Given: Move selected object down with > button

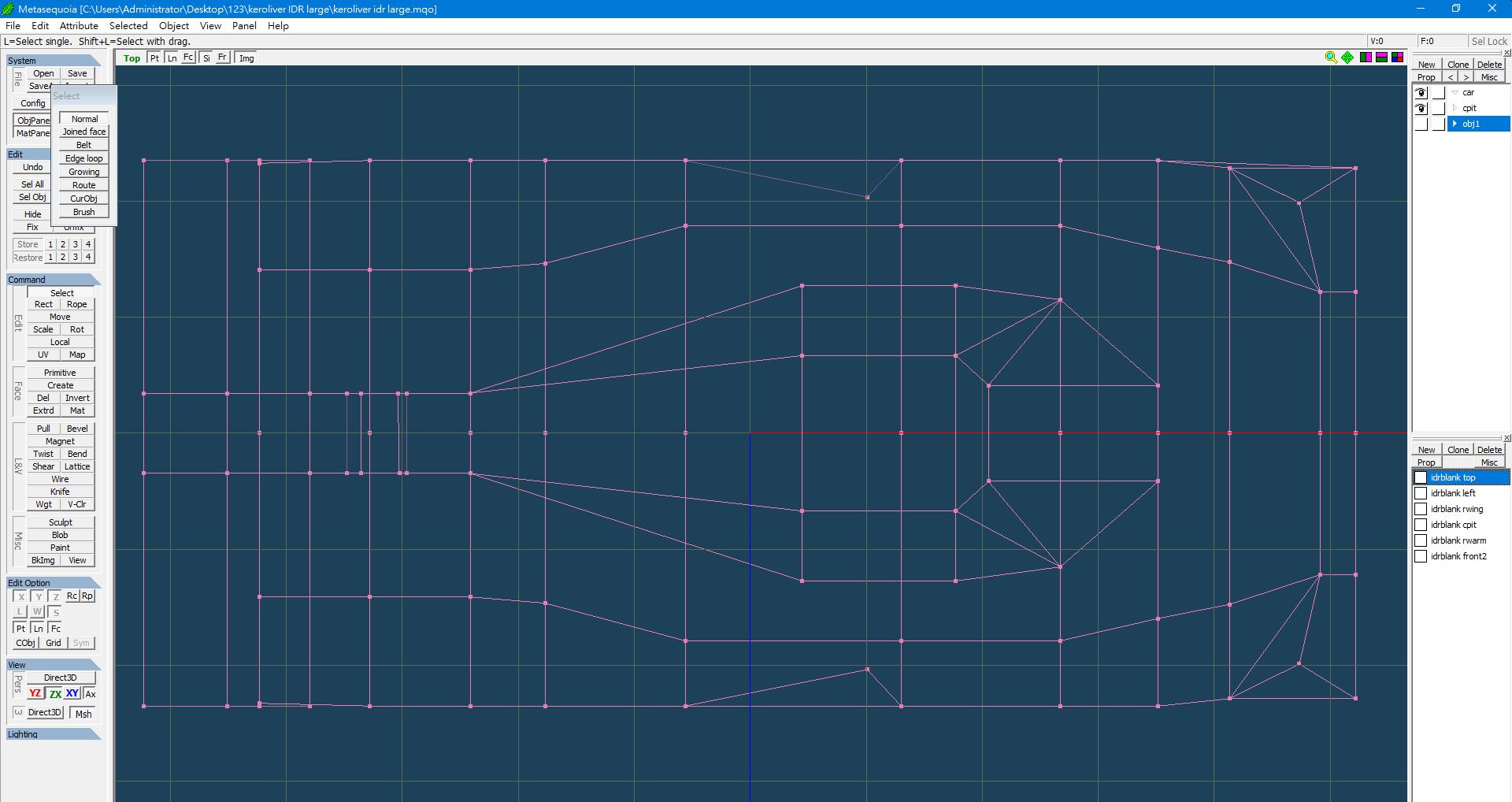Looking at the screenshot, I should [x=1466, y=77].
